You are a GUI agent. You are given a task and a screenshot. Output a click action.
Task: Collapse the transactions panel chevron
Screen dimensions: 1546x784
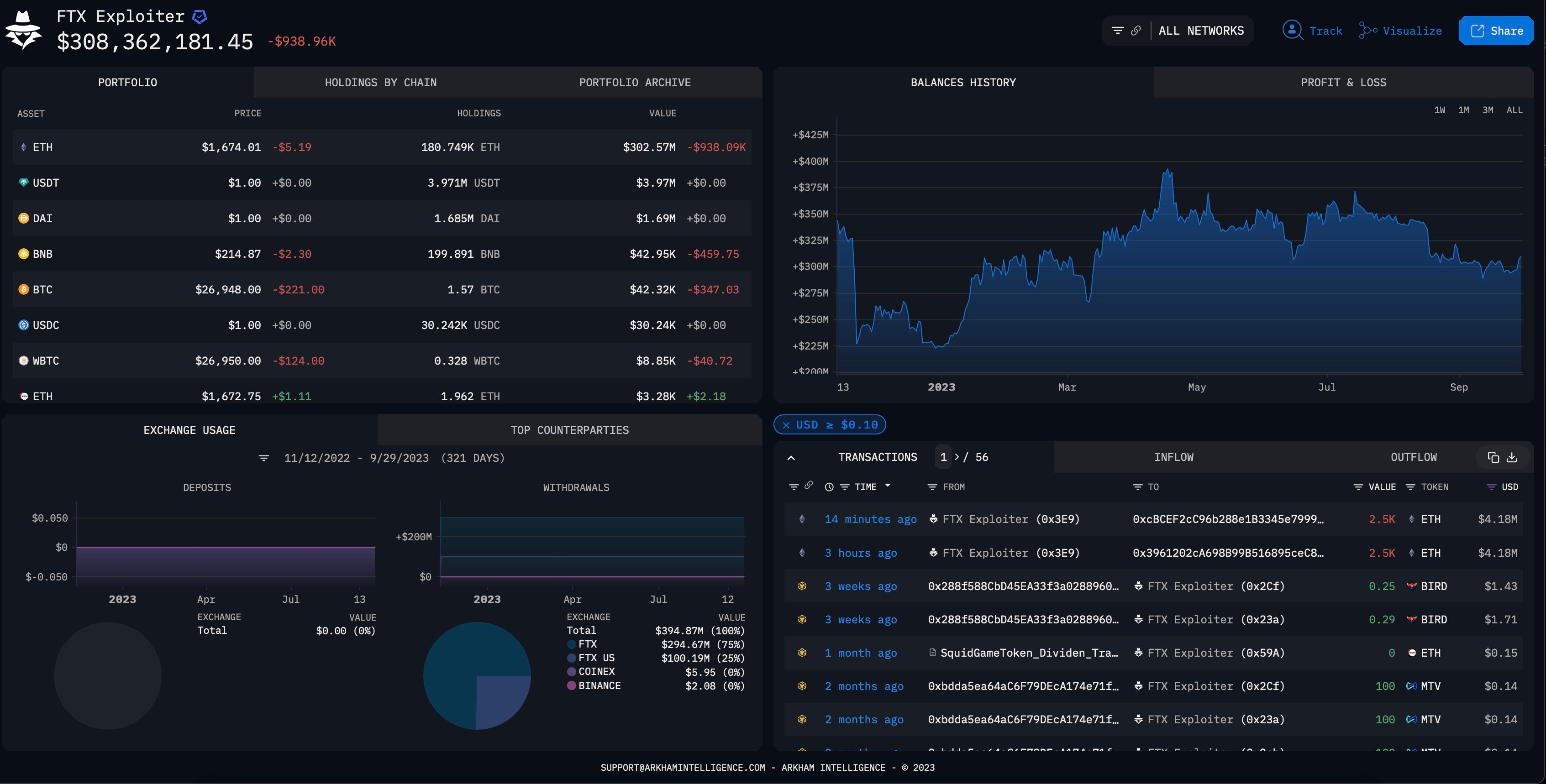click(x=792, y=457)
